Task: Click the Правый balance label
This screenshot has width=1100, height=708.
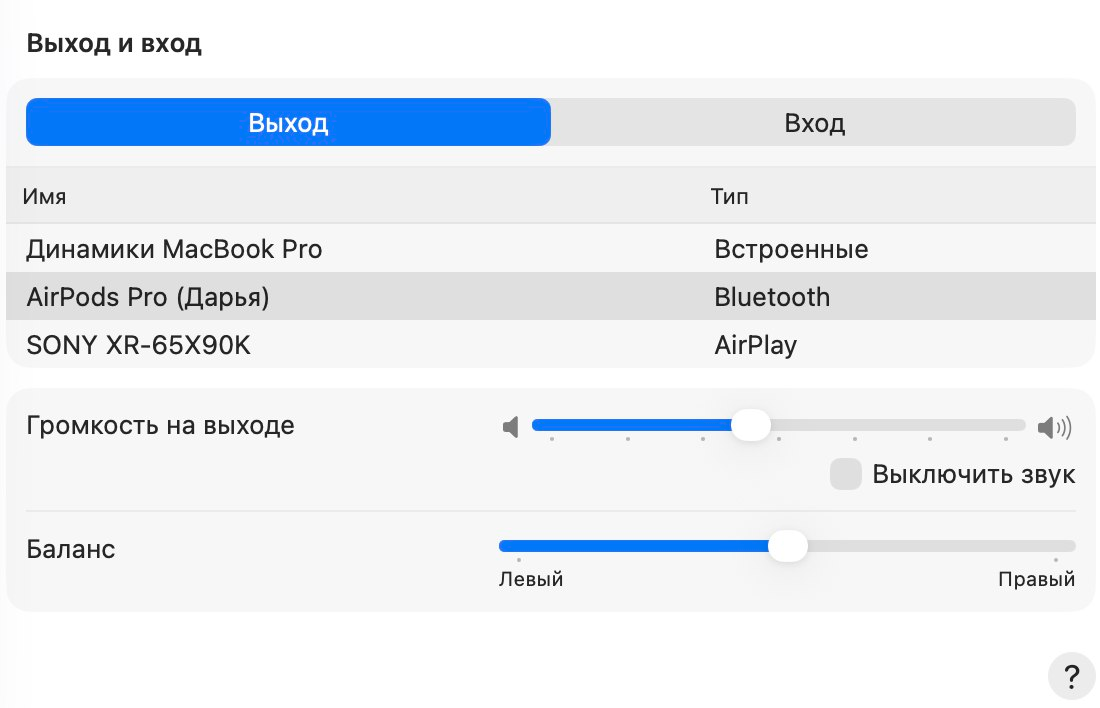Action: (1036, 580)
